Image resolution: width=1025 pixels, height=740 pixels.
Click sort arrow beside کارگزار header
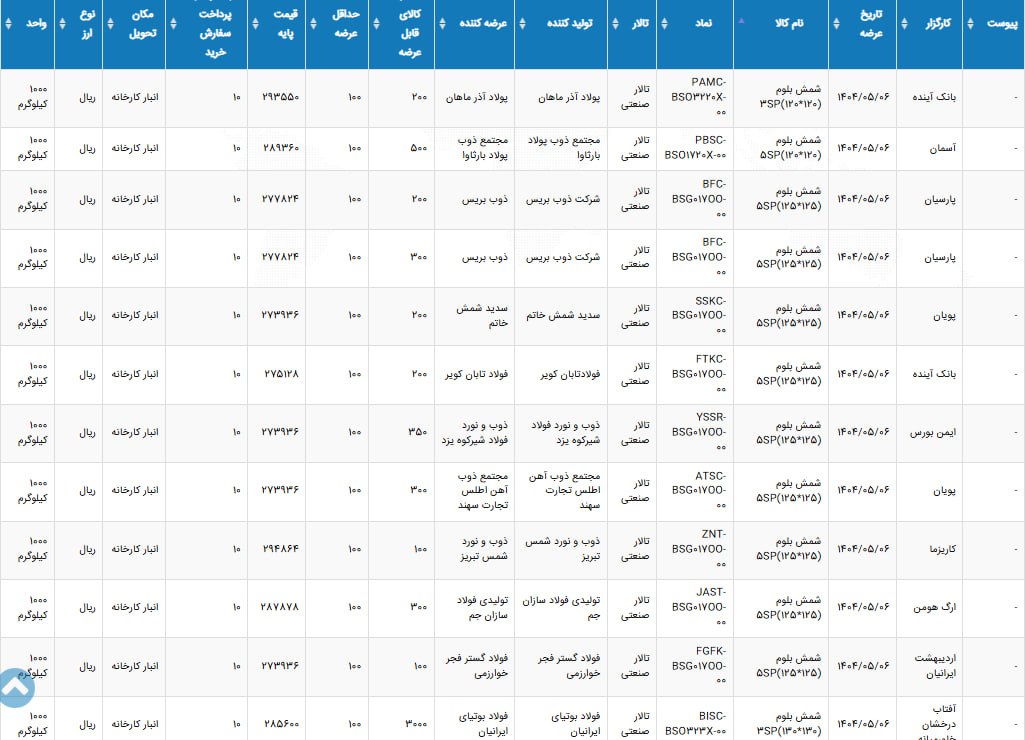click(x=903, y=22)
